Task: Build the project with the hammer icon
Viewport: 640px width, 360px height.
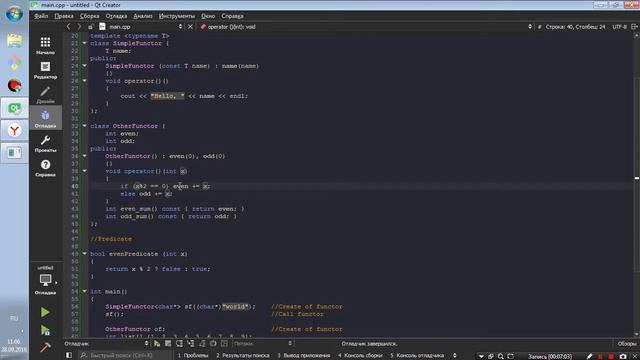Action: pyautogui.click(x=45, y=347)
